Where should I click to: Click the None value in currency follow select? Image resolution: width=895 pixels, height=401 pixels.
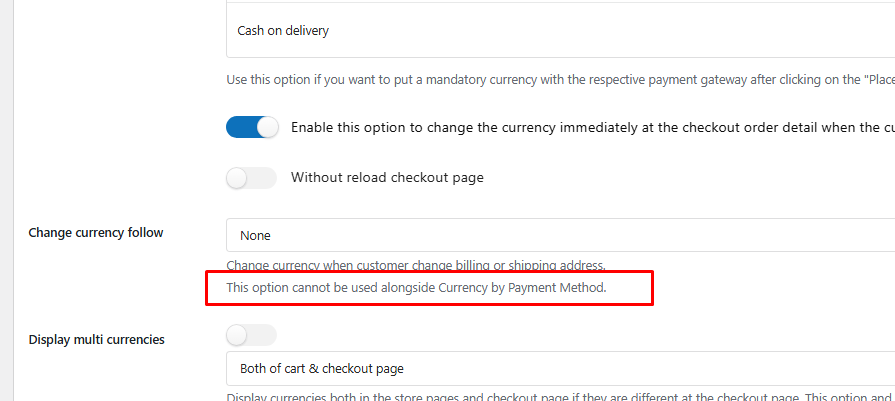click(255, 236)
